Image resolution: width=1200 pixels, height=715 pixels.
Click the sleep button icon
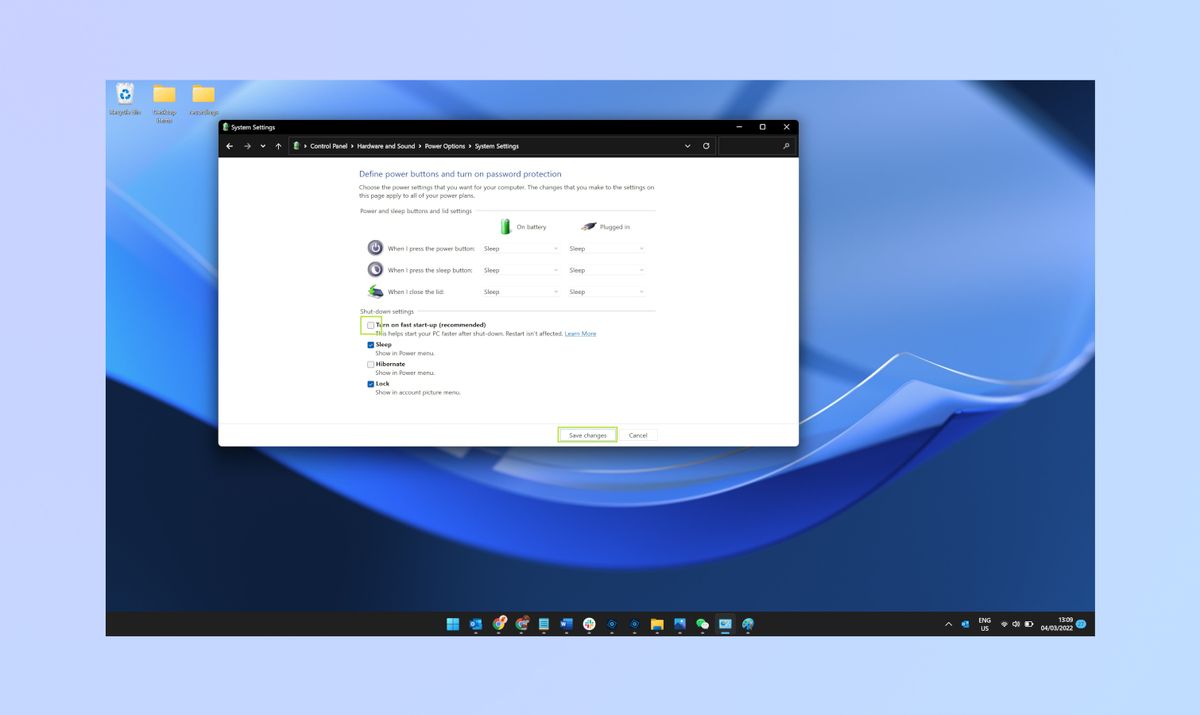375,270
